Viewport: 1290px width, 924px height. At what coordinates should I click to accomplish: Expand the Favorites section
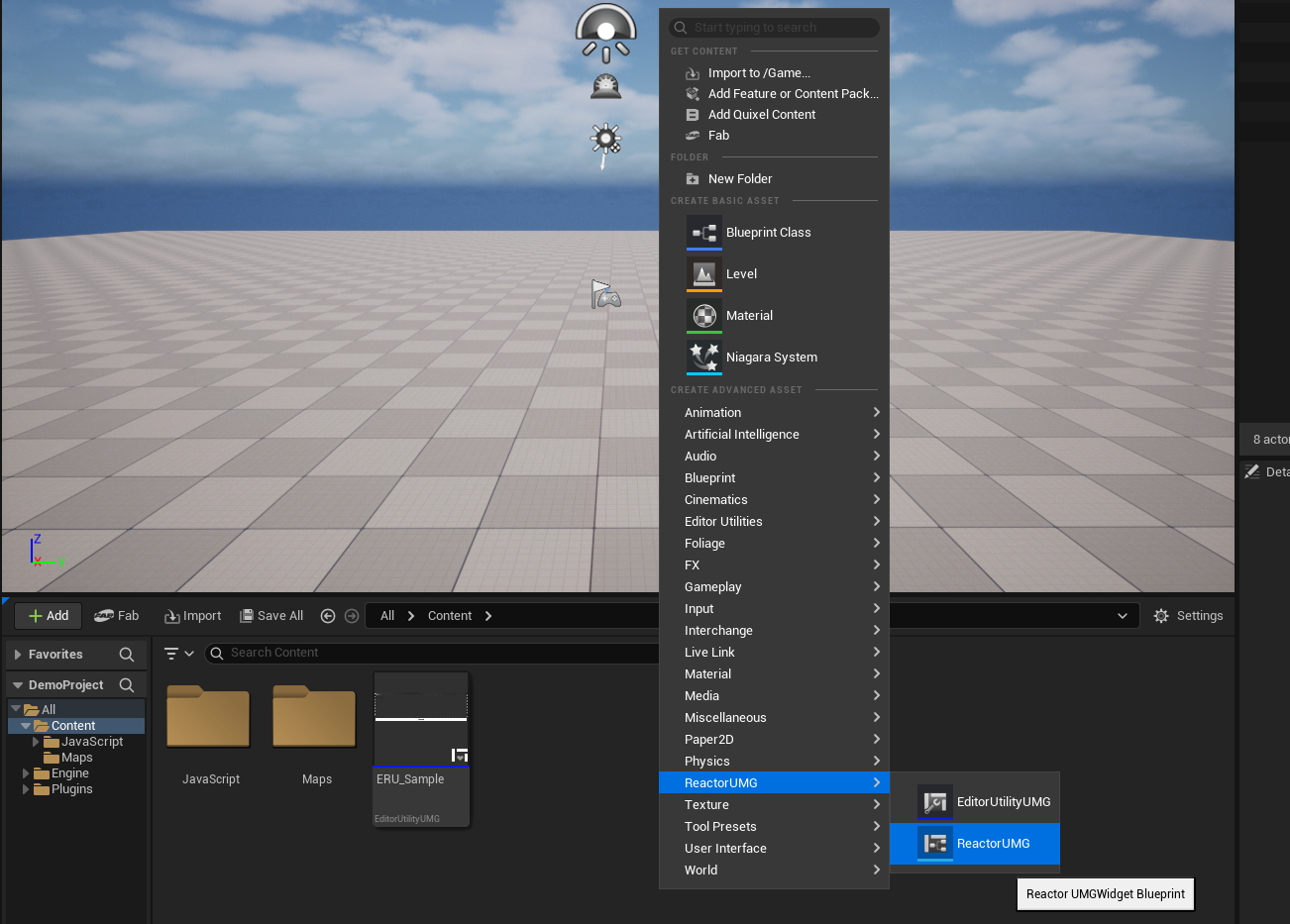click(18, 655)
